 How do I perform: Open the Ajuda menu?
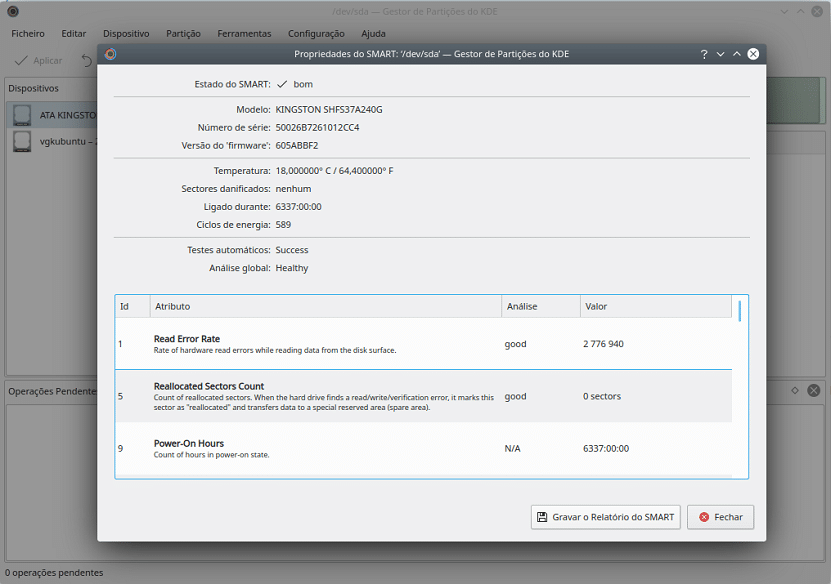point(373,33)
